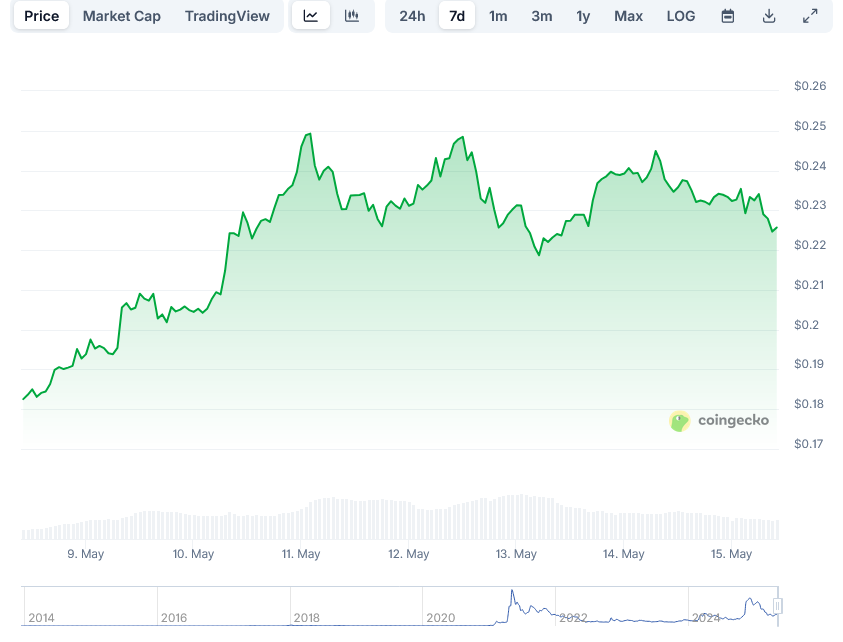
Task: Switch to the 24h time range
Action: [412, 15]
